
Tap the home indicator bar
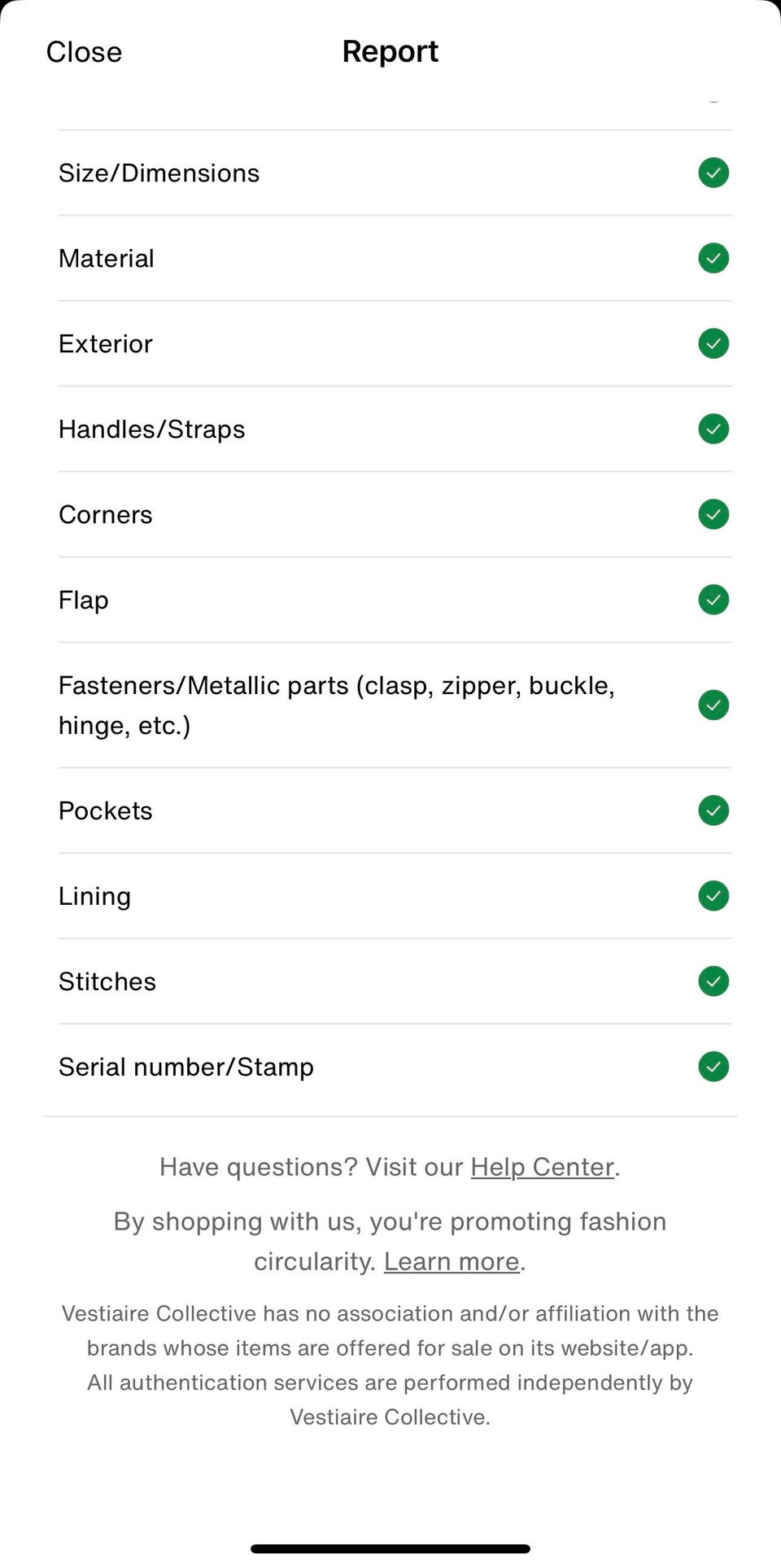pos(390,1548)
